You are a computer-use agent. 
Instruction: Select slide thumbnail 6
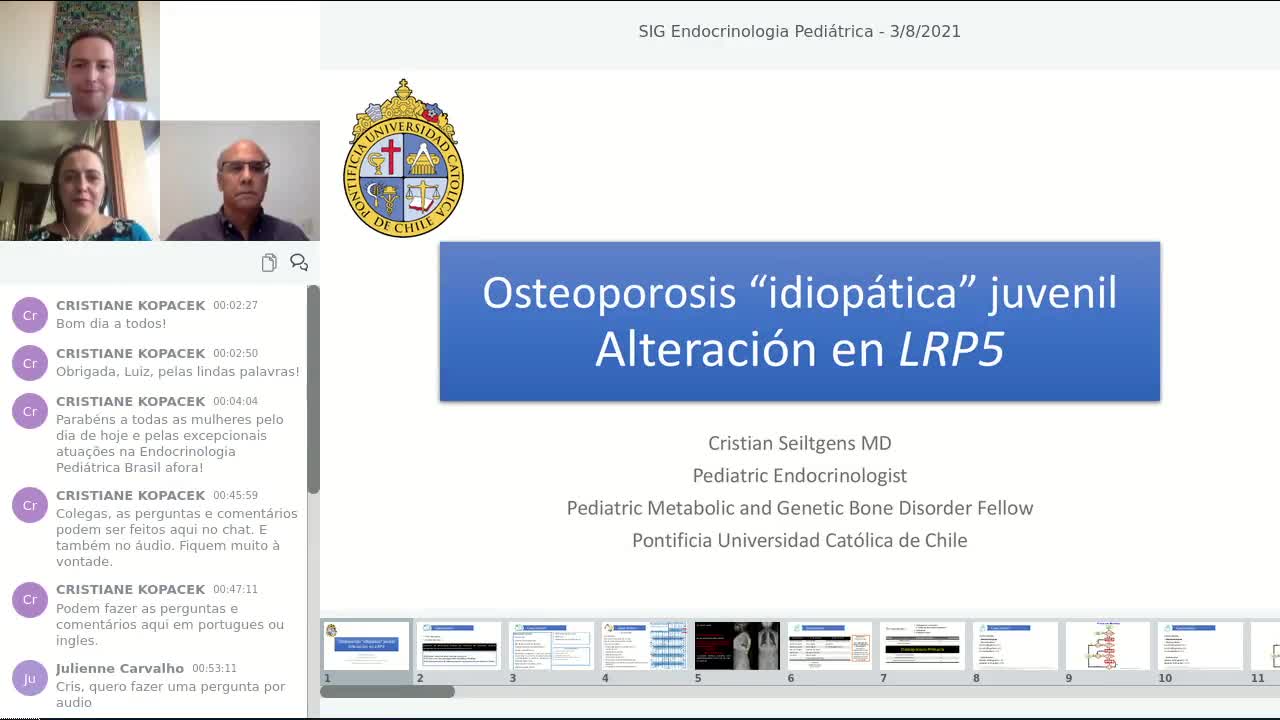tap(830, 646)
